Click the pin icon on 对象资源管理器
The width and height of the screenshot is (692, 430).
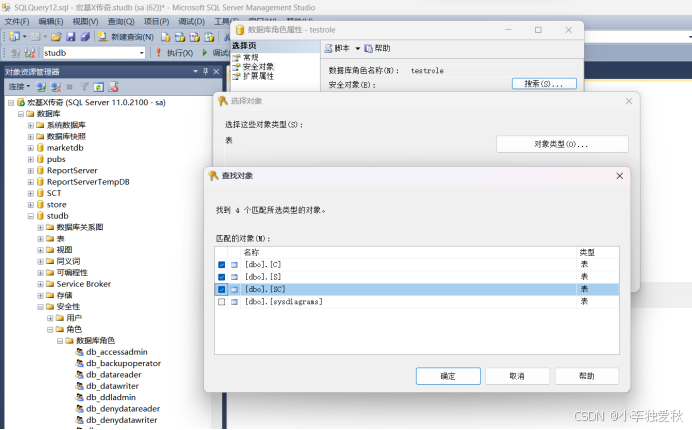(x=206, y=72)
